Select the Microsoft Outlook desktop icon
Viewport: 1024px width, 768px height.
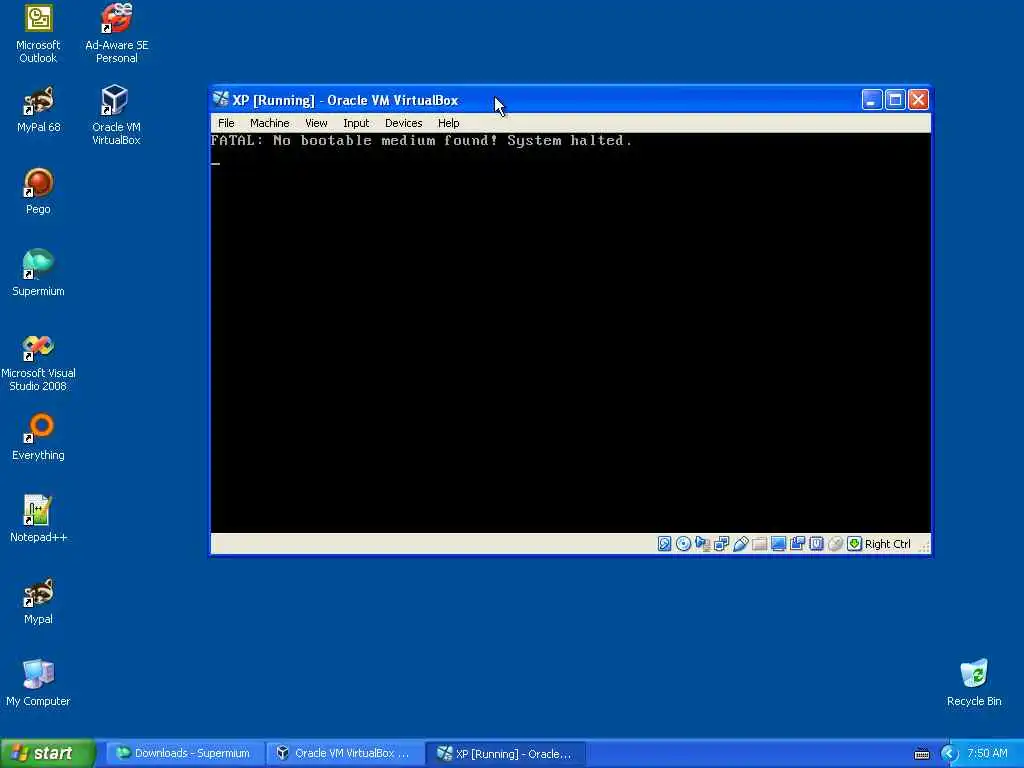(38, 34)
